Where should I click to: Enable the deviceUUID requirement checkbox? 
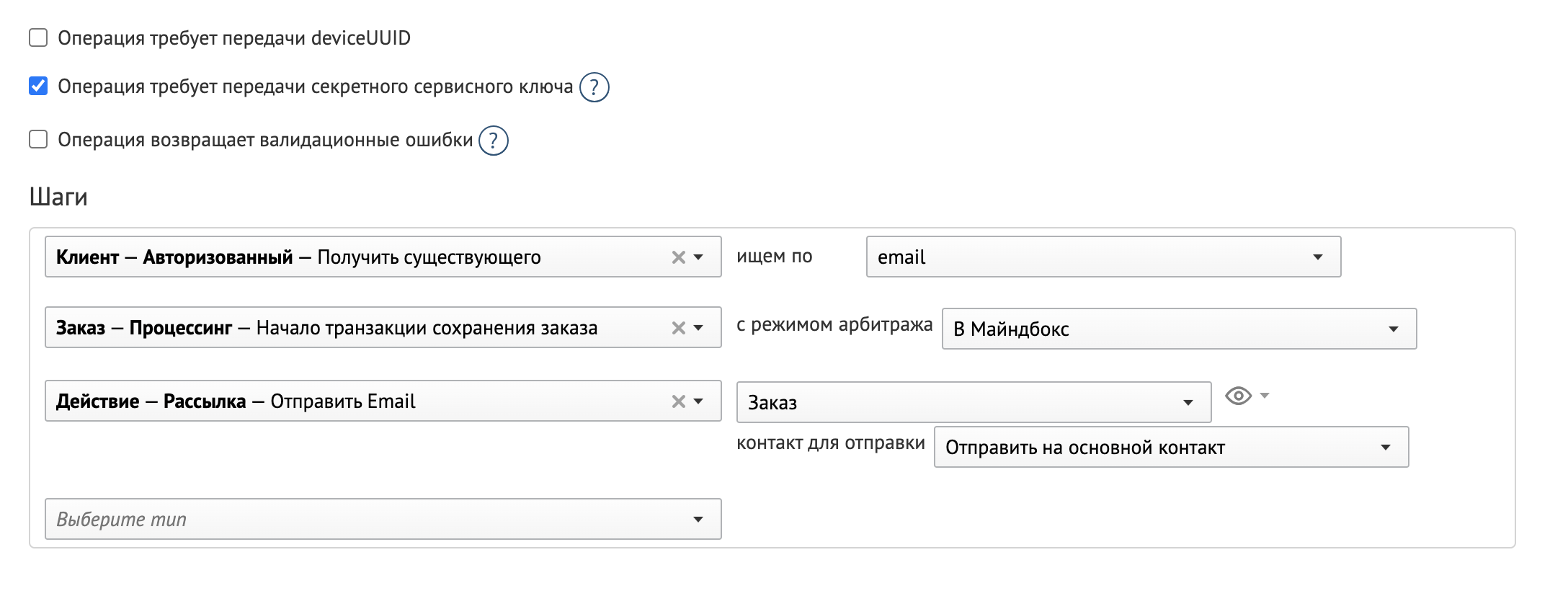point(38,37)
